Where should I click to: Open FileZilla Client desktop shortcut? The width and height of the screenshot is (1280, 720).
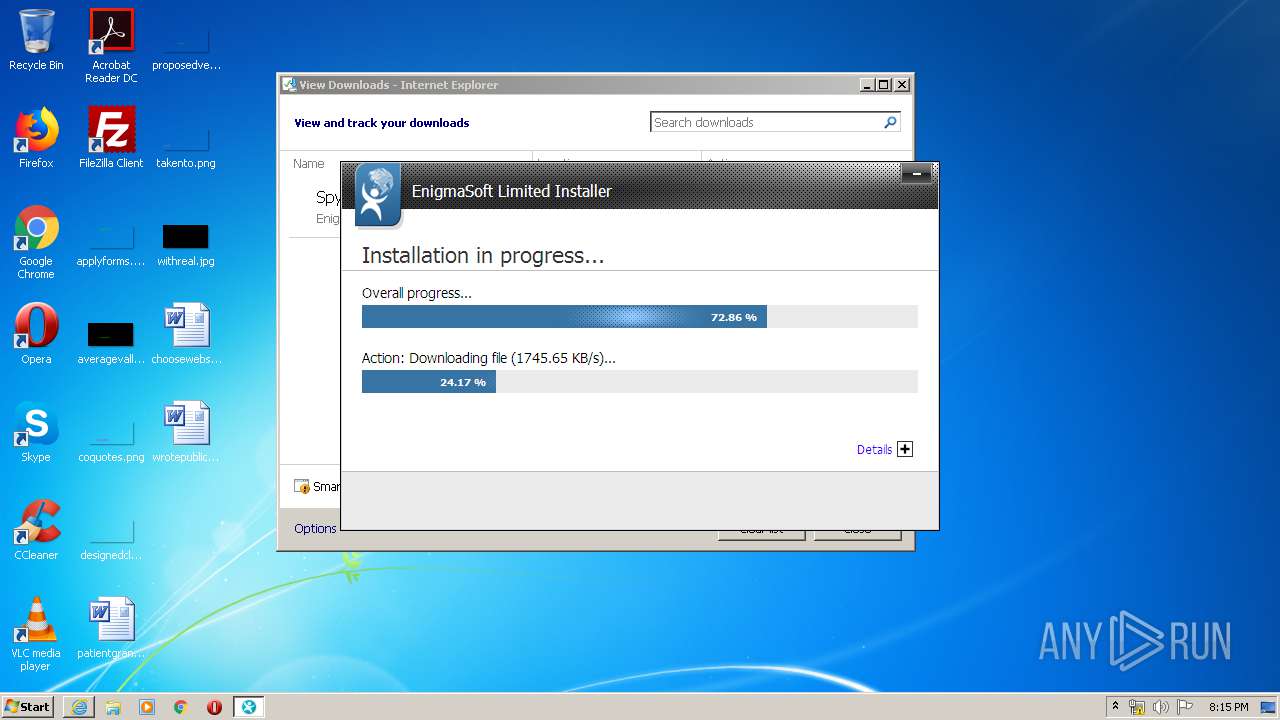coord(111,138)
